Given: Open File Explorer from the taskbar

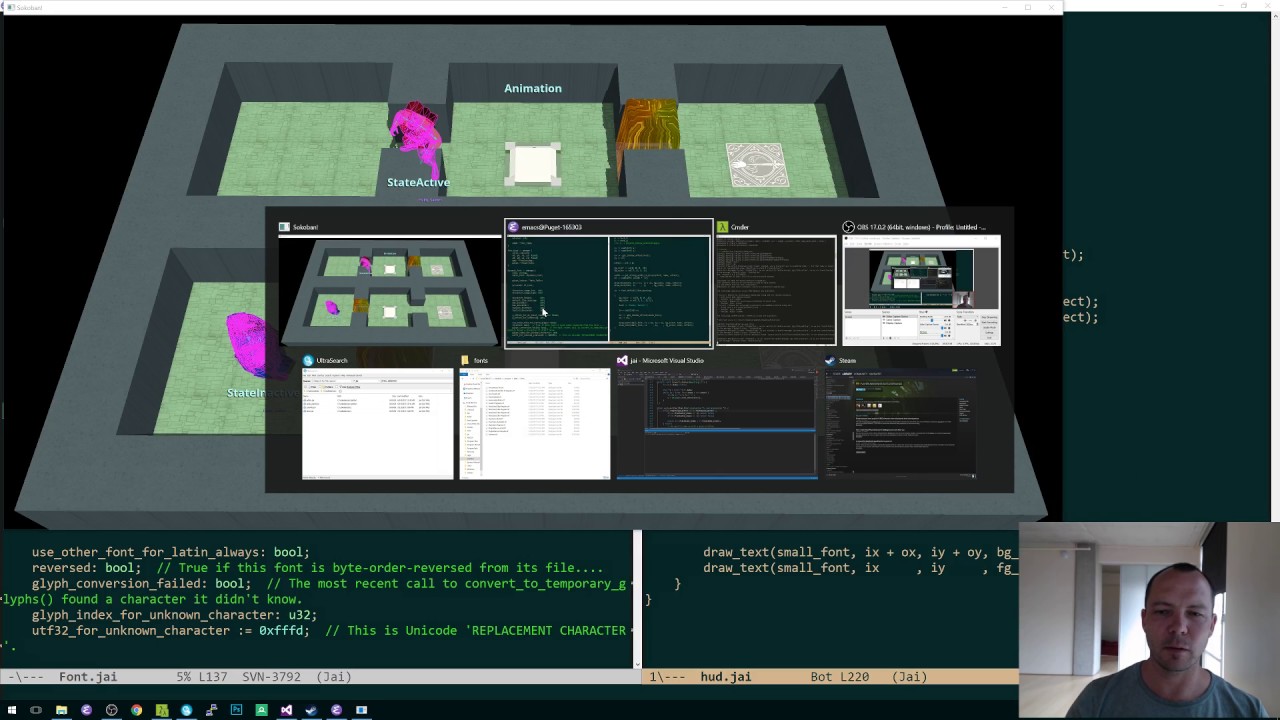Looking at the screenshot, I should coord(61,710).
